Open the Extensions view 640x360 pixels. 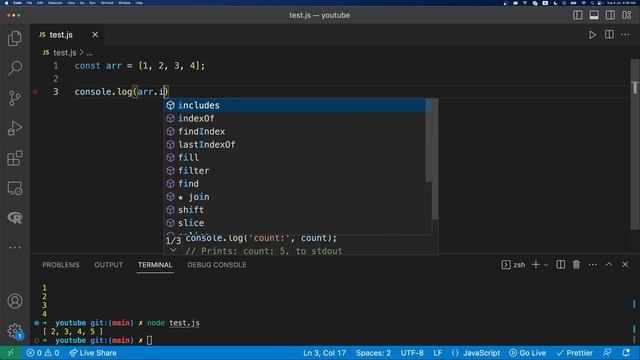tap(15, 158)
